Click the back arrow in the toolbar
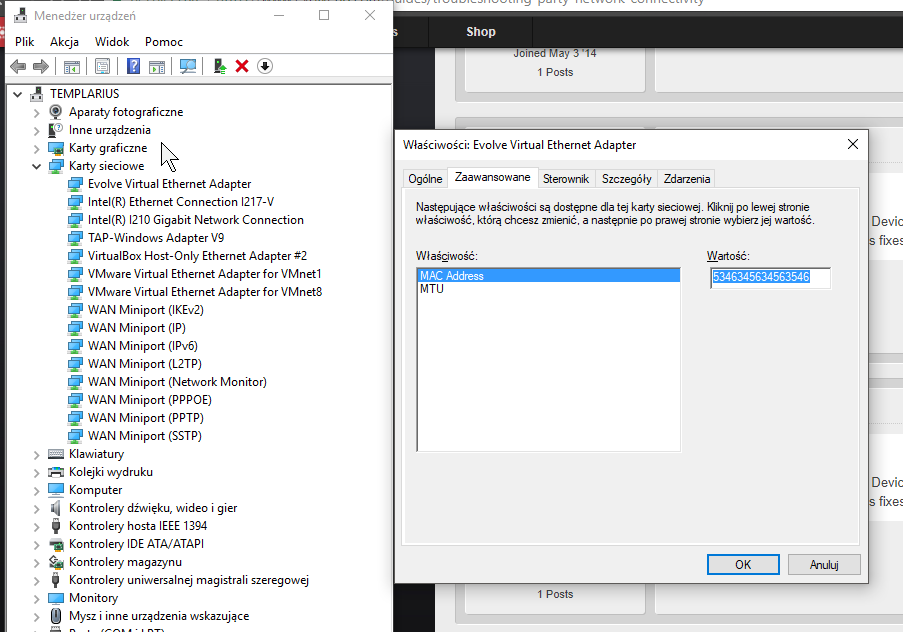 pyautogui.click(x=17, y=66)
